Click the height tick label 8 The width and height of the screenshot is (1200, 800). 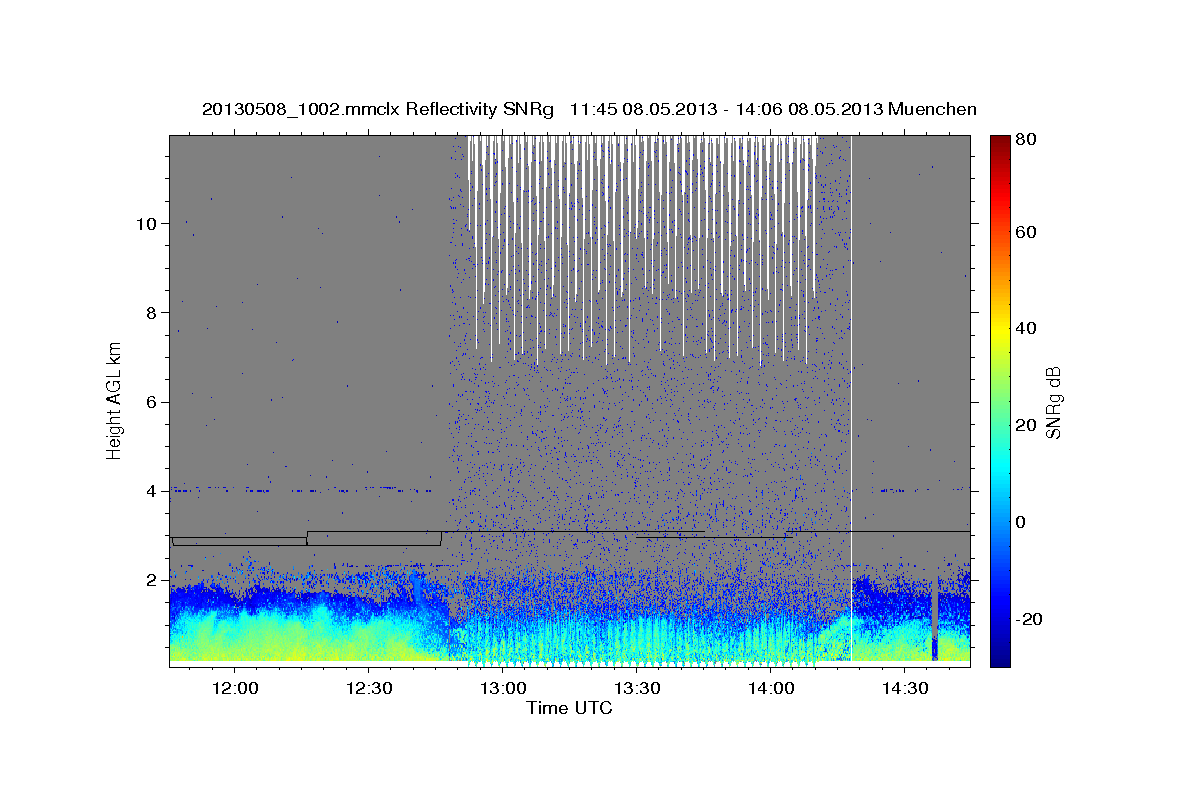pyautogui.click(x=151, y=312)
